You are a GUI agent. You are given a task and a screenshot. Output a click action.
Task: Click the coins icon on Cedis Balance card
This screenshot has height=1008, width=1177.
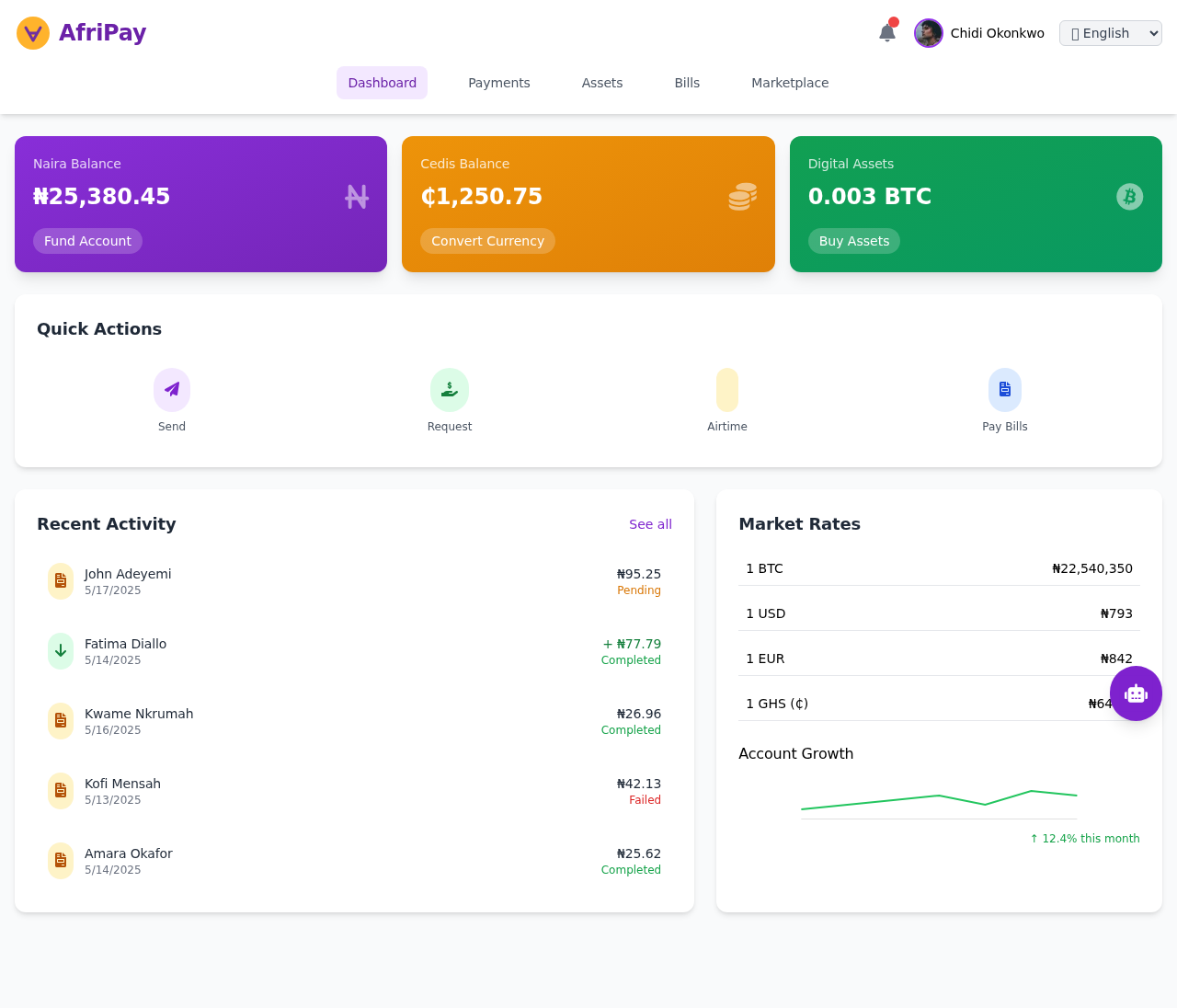point(741,196)
